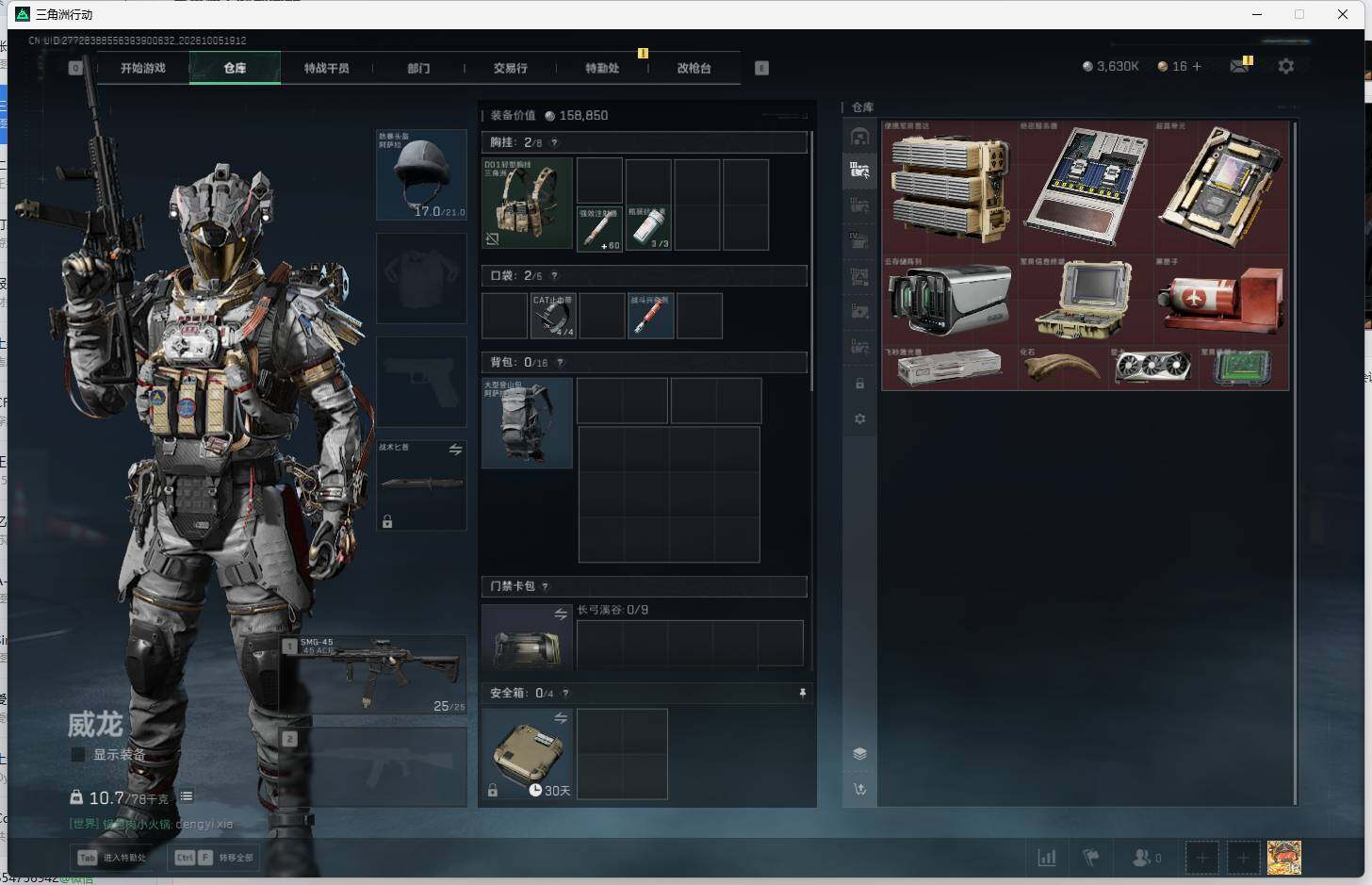The height and width of the screenshot is (885, 1372).
Task: Show help for 安全箱 capacity
Action: 565,693
